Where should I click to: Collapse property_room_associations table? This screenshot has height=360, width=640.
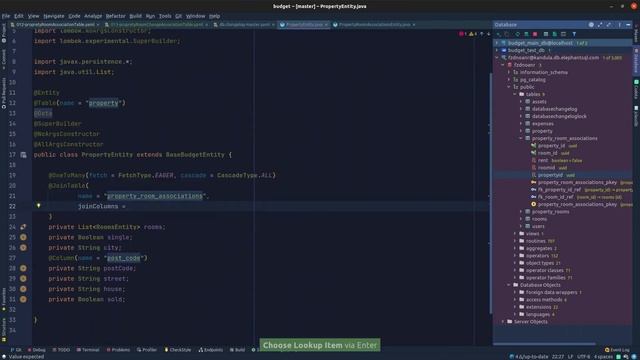(x=521, y=138)
